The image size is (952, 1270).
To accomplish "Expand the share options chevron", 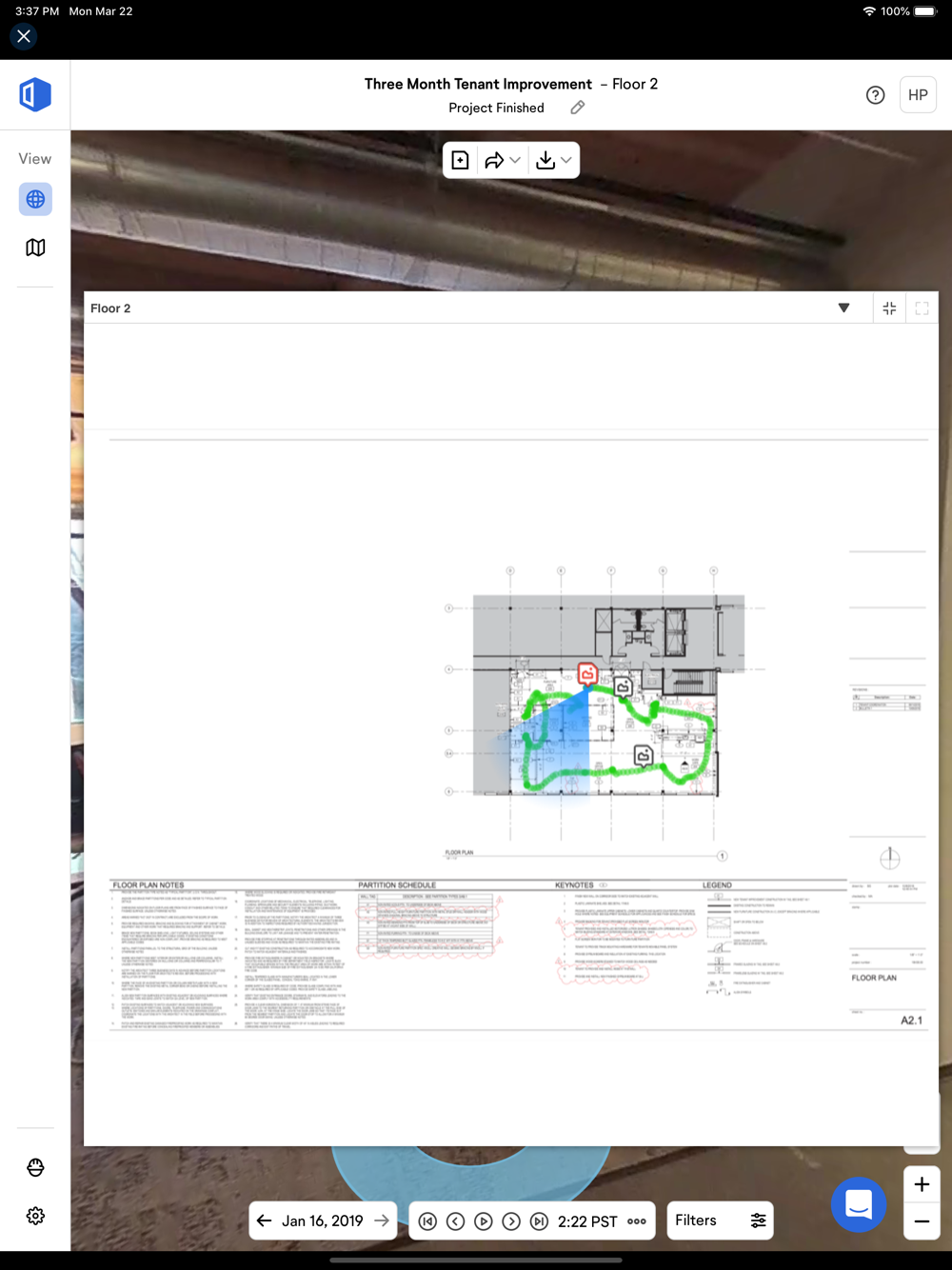I will click(x=515, y=160).
